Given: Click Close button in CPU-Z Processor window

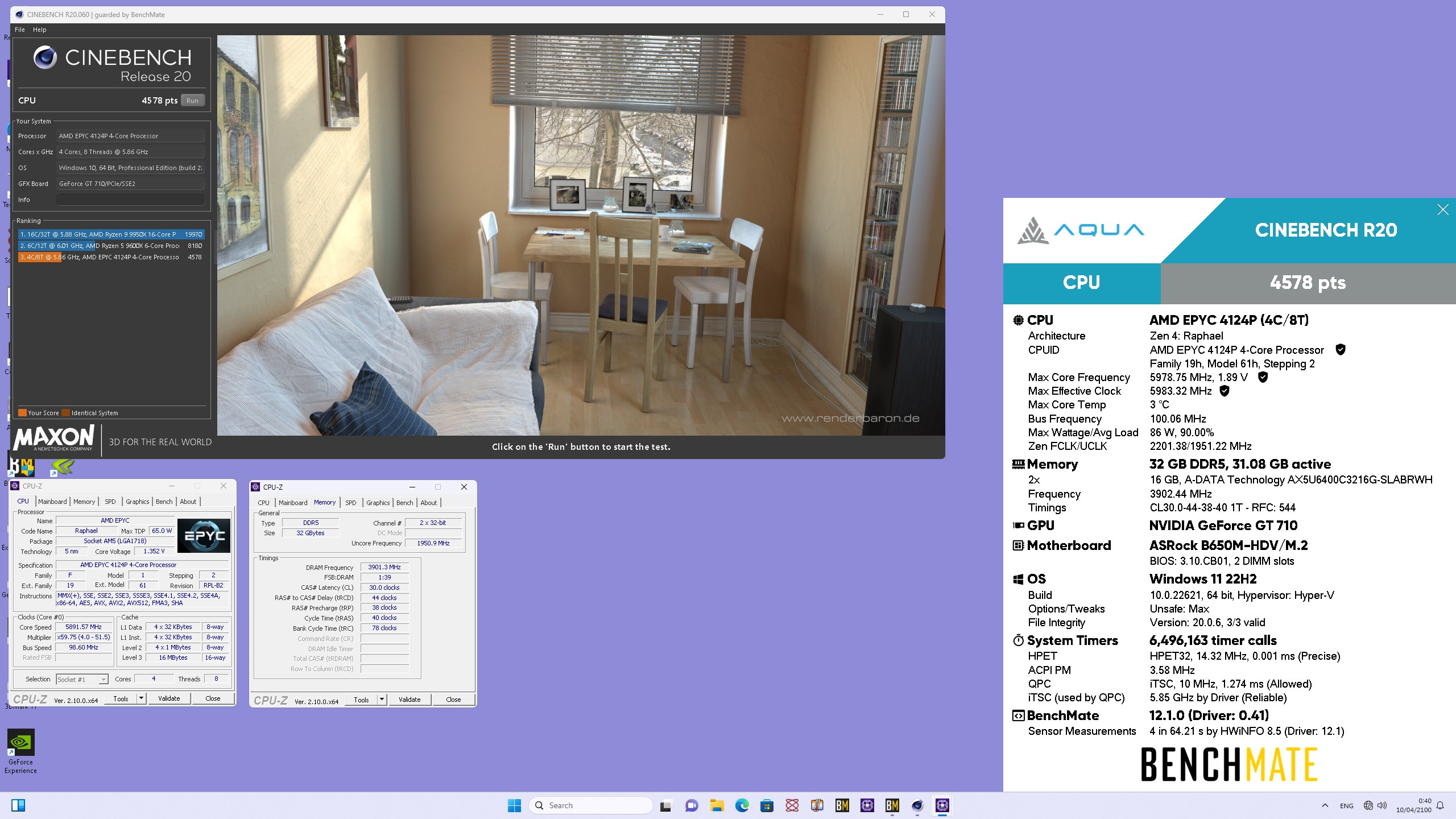Looking at the screenshot, I should pyautogui.click(x=213, y=698).
